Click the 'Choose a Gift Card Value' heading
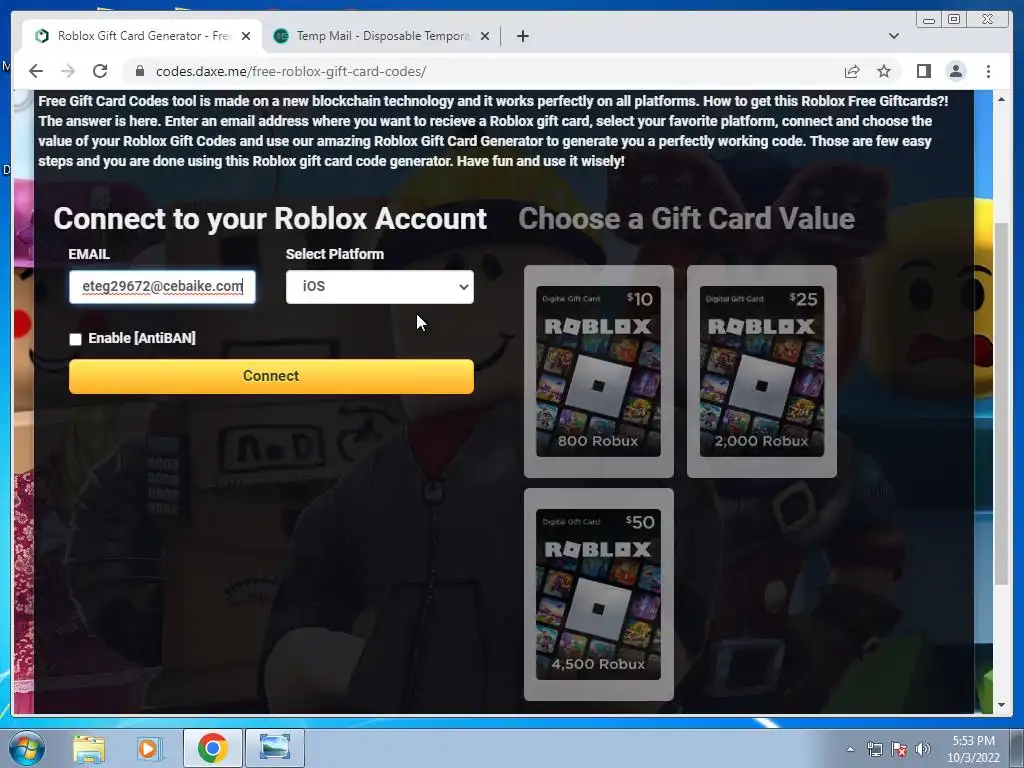This screenshot has width=1024, height=768. [686, 218]
